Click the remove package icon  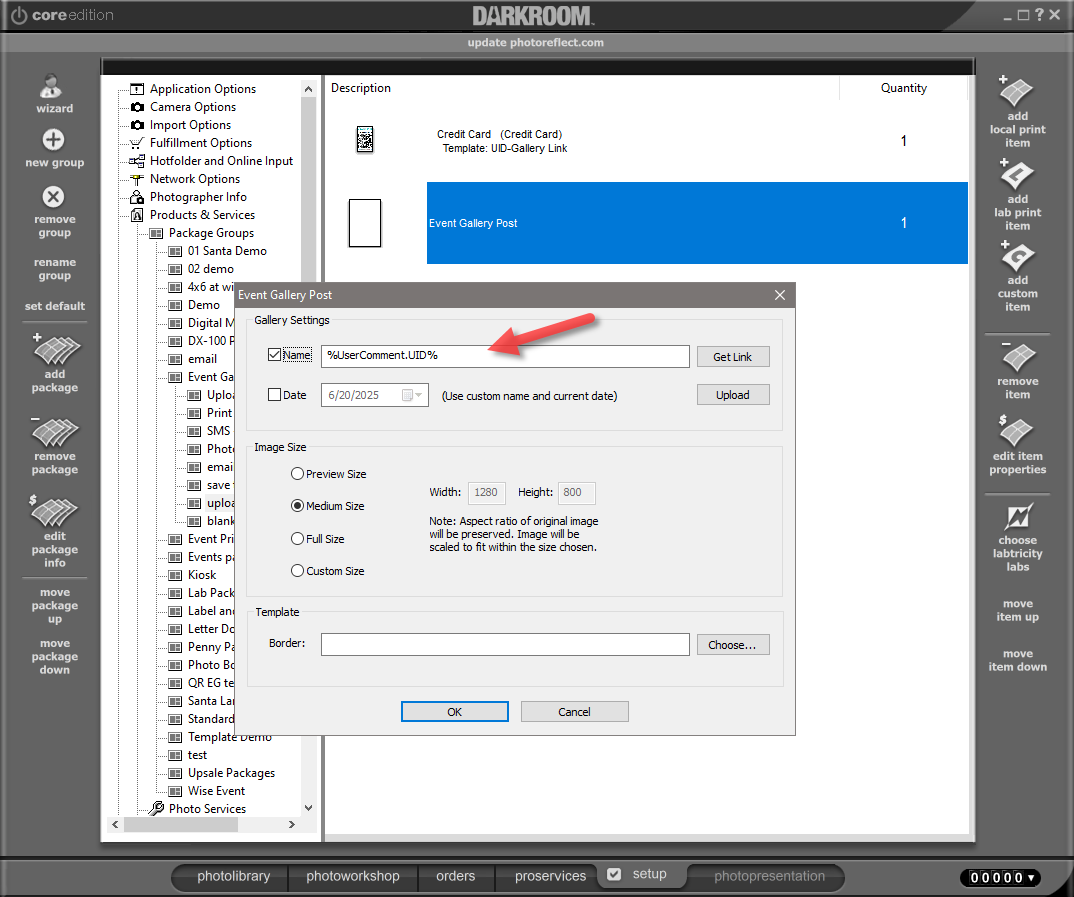(x=55, y=431)
